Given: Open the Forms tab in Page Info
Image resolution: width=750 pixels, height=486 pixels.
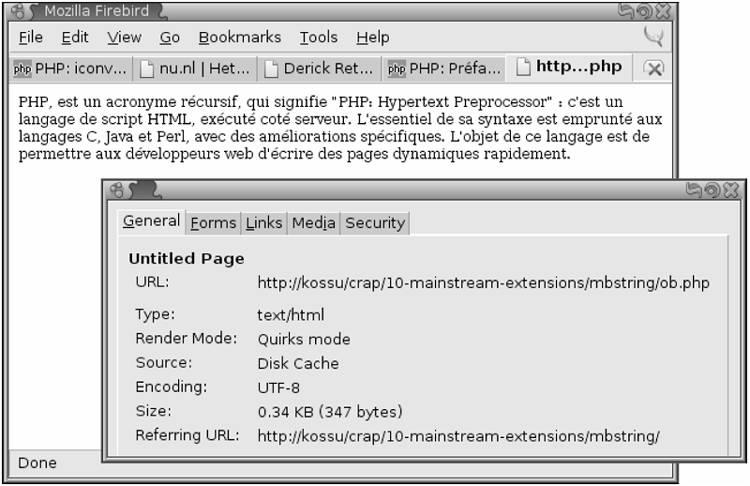Looking at the screenshot, I should point(213,223).
